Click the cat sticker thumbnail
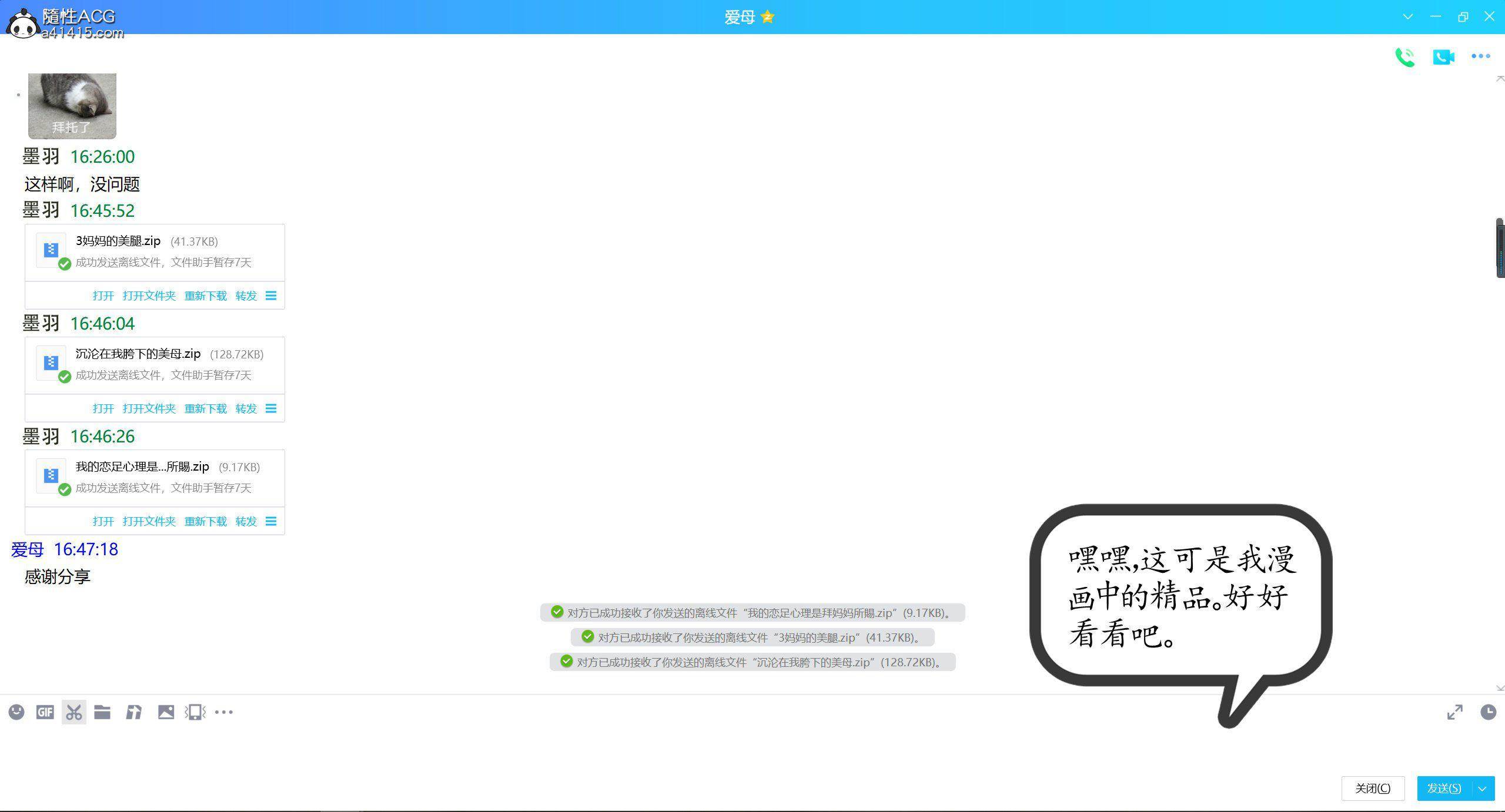Viewport: 1505px width, 812px height. coord(72,106)
